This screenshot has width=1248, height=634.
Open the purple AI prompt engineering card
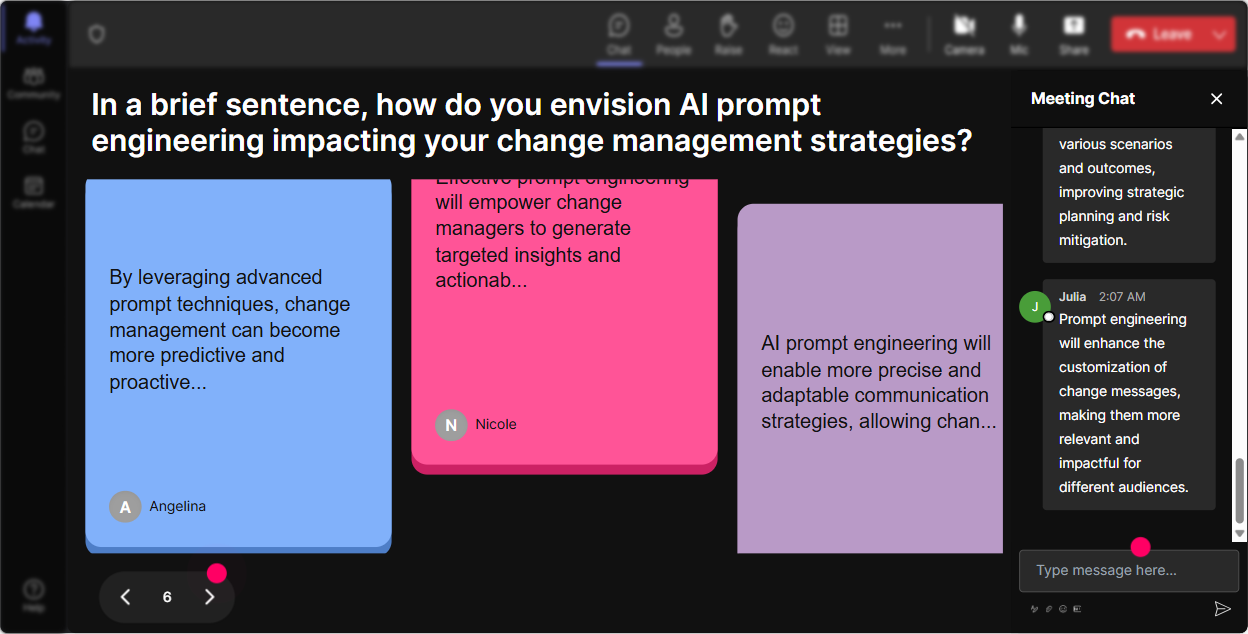coord(870,379)
